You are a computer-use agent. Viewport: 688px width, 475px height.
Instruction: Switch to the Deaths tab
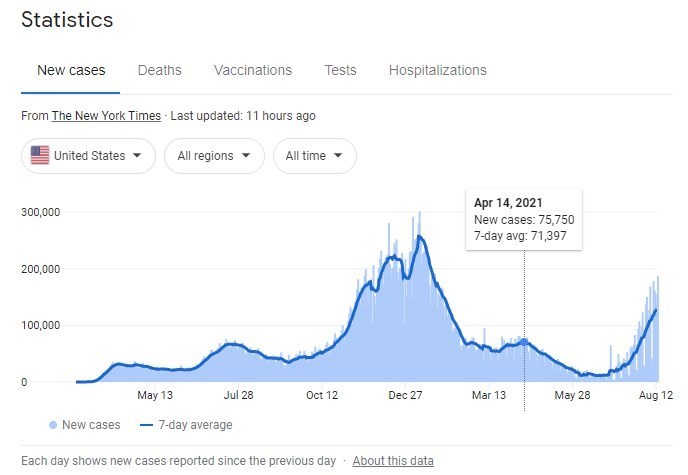tap(159, 70)
